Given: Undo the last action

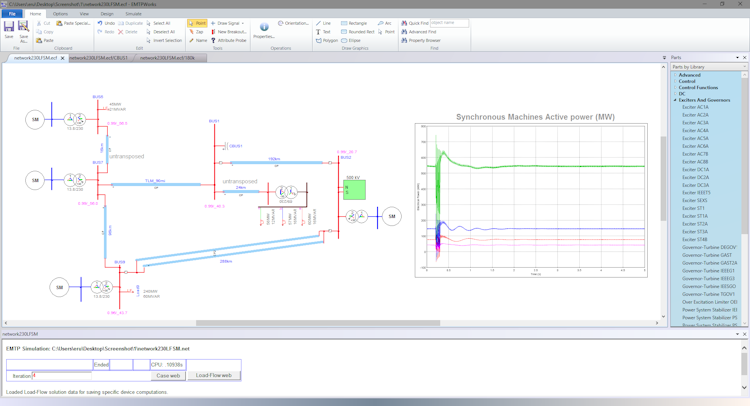Looking at the screenshot, I should [x=106, y=23].
